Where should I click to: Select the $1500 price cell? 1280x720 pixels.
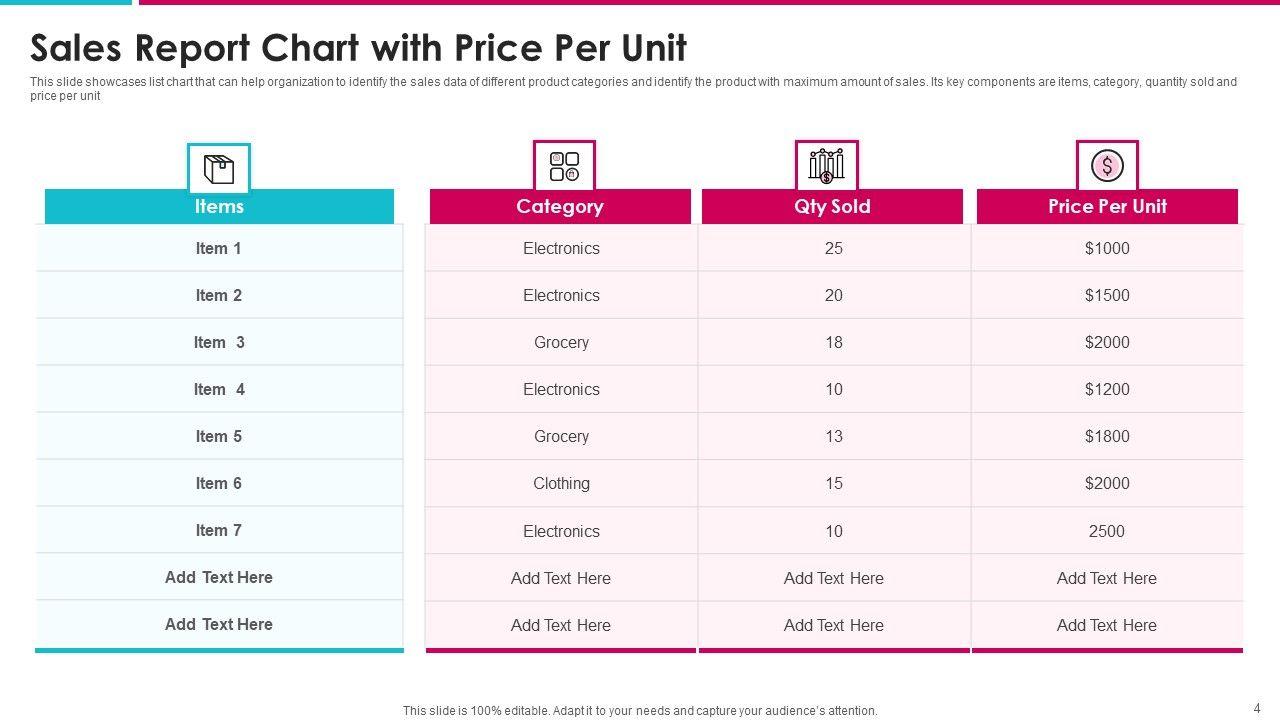1107,295
